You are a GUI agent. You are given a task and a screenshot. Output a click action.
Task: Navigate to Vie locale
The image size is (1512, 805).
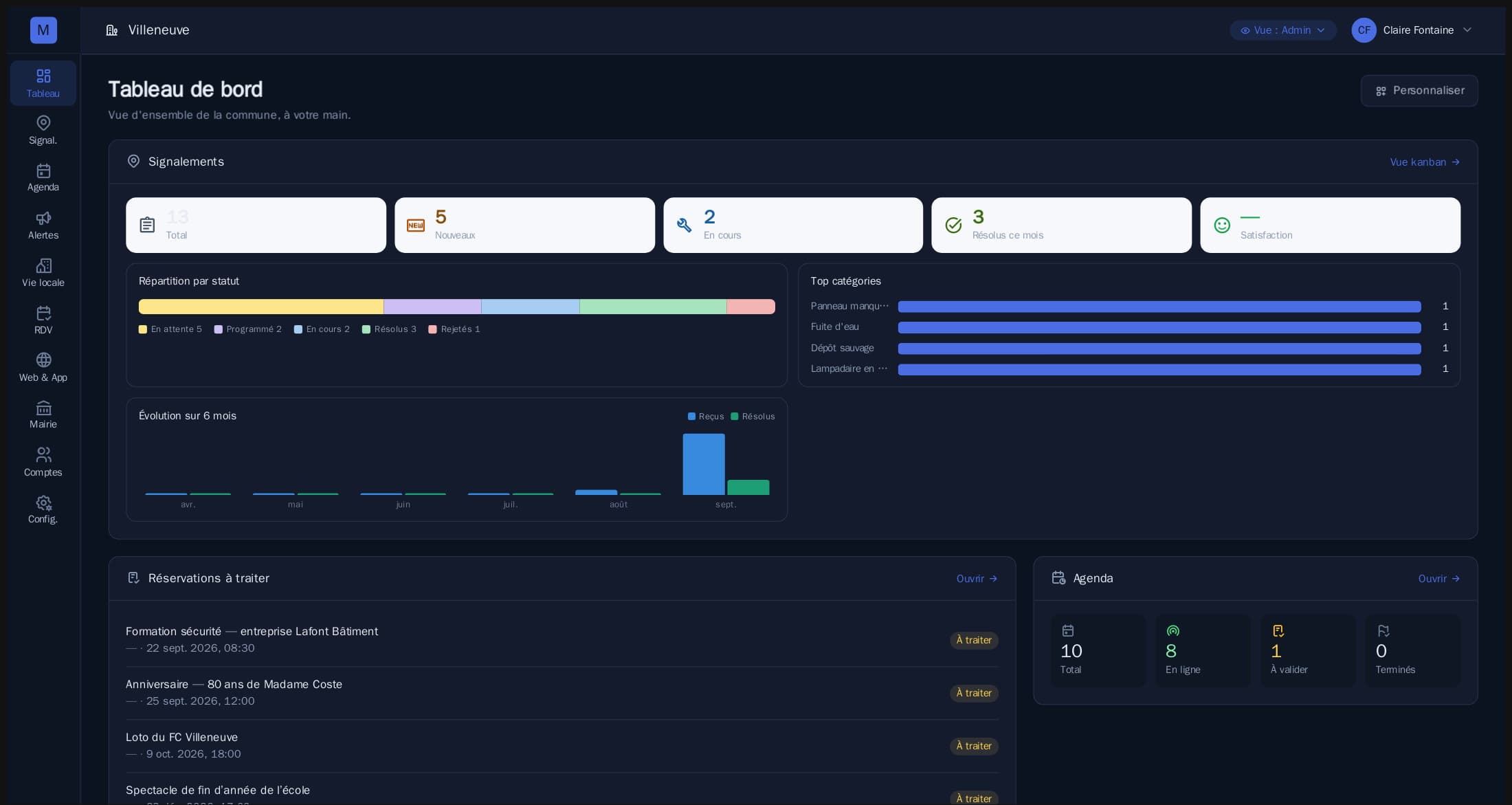43,273
